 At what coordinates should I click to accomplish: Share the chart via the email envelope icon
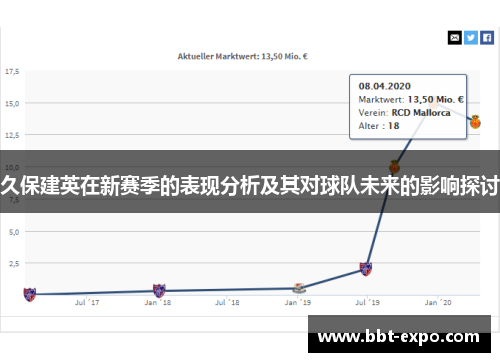point(455,38)
